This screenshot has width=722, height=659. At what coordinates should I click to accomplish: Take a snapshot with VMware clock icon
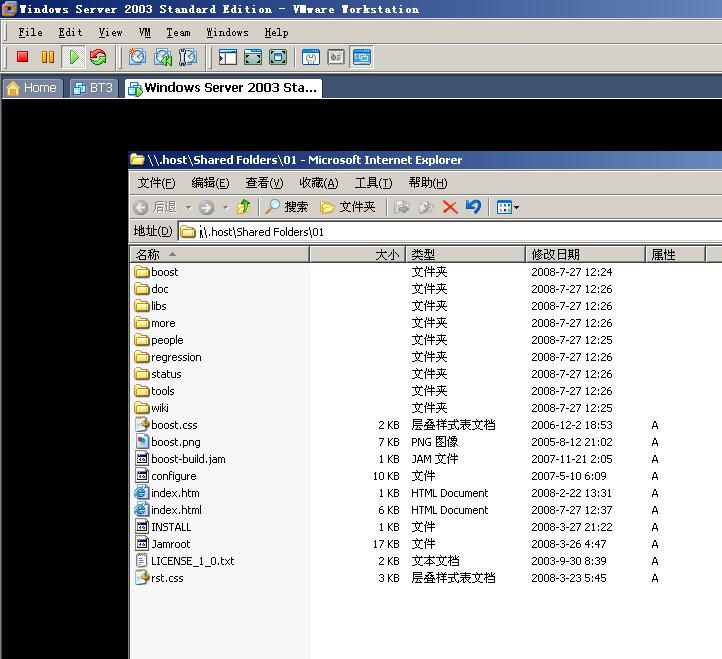click(137, 57)
